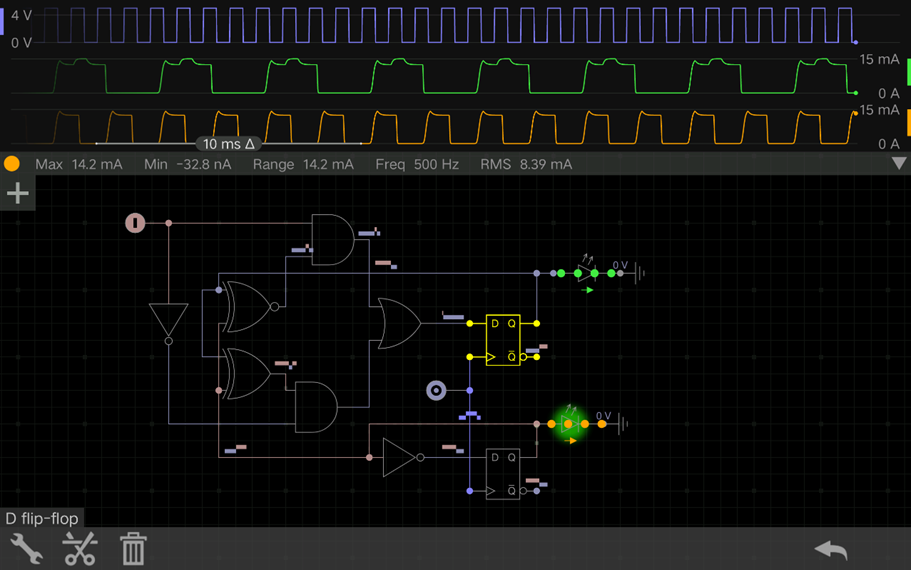Viewport: 911px width, 570px height.
Task: Select the glowing orange LED
Action: click(x=569, y=424)
